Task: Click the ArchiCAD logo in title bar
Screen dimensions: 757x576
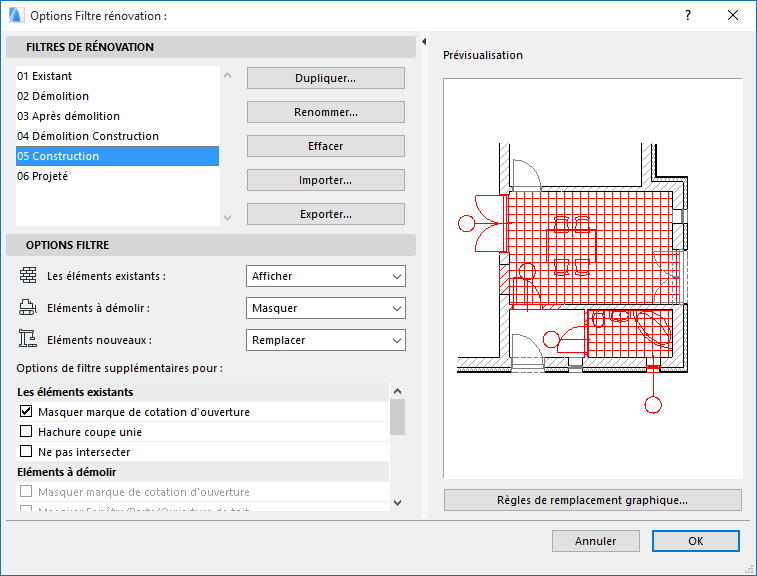Action: [x=16, y=15]
